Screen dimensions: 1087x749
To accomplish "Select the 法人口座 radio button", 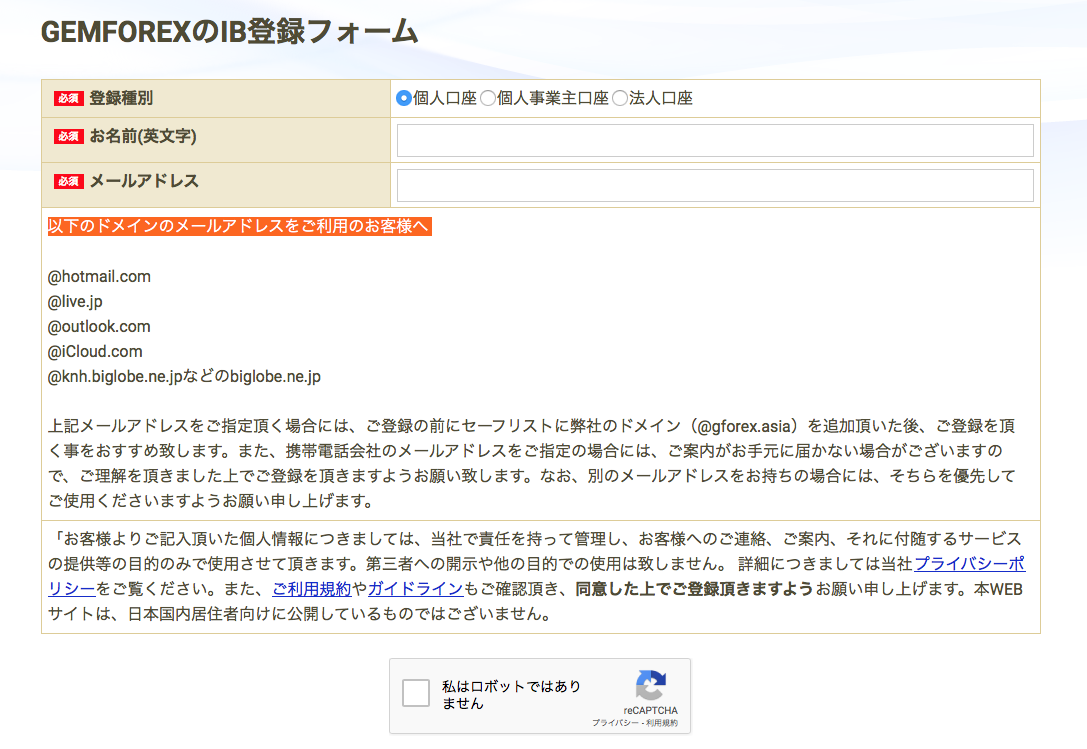I will [620, 98].
